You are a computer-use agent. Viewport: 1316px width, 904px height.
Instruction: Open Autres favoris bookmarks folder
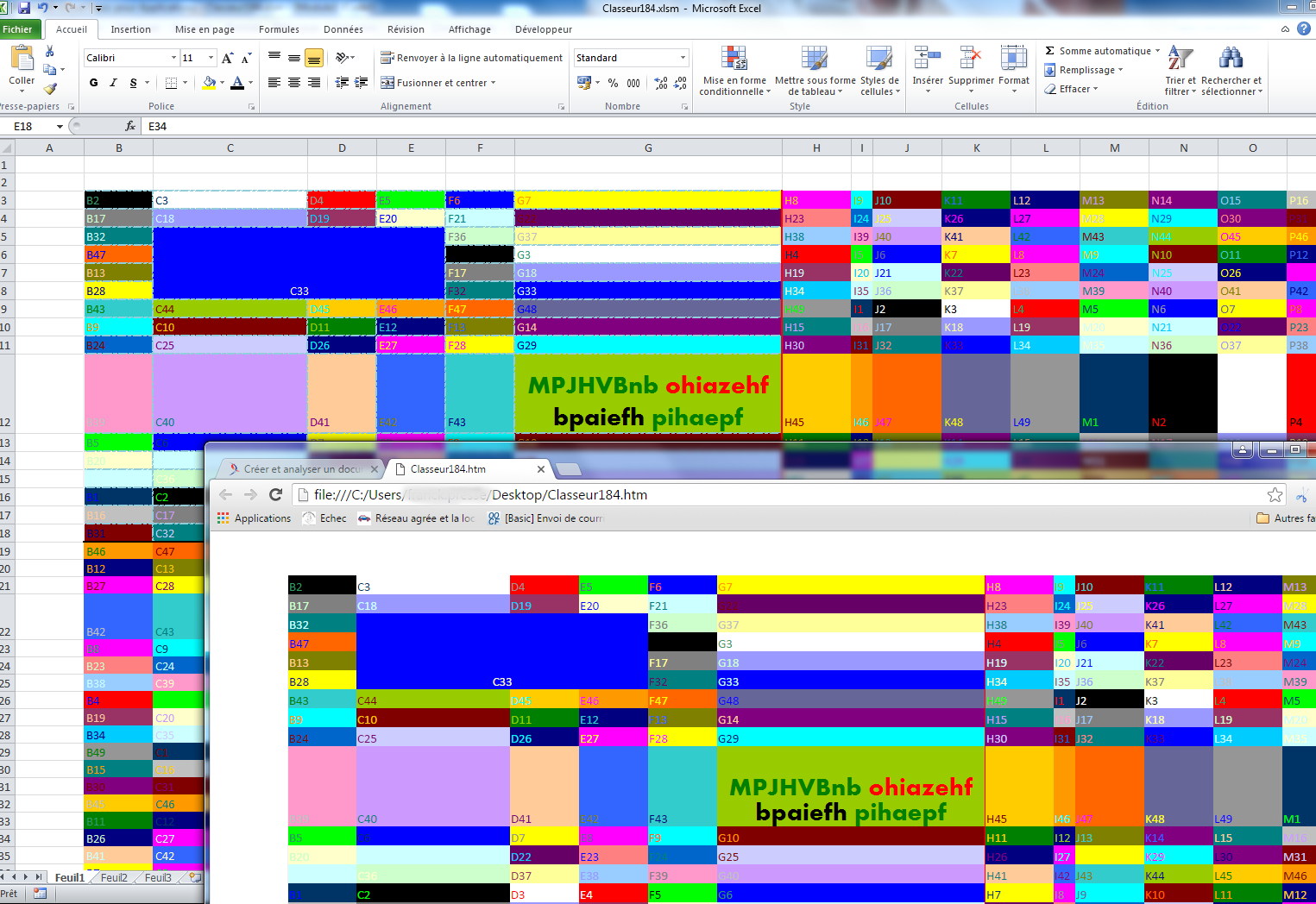[1286, 518]
